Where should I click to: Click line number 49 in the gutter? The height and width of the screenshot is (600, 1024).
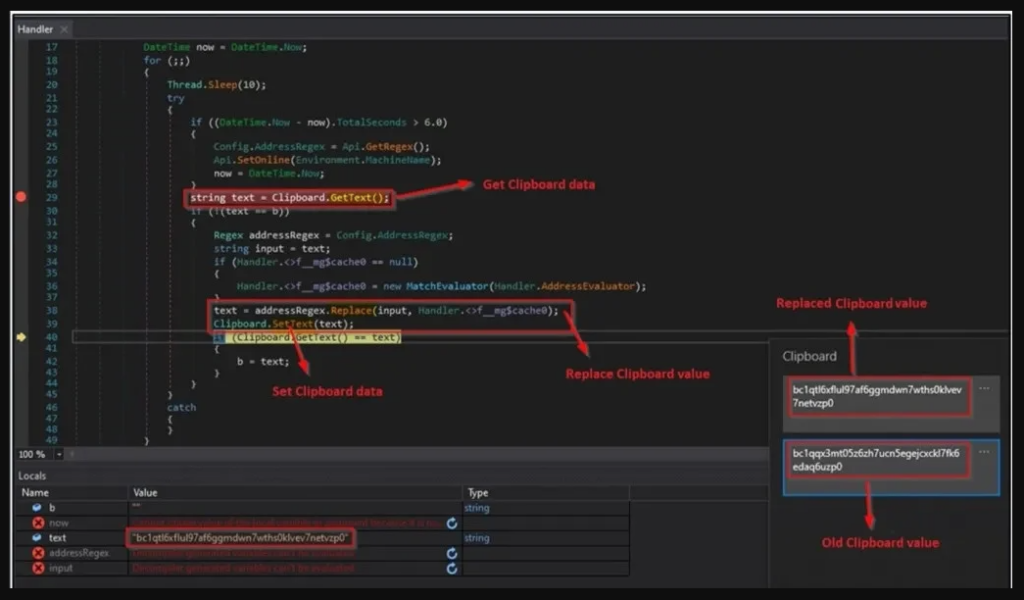[x=52, y=440]
